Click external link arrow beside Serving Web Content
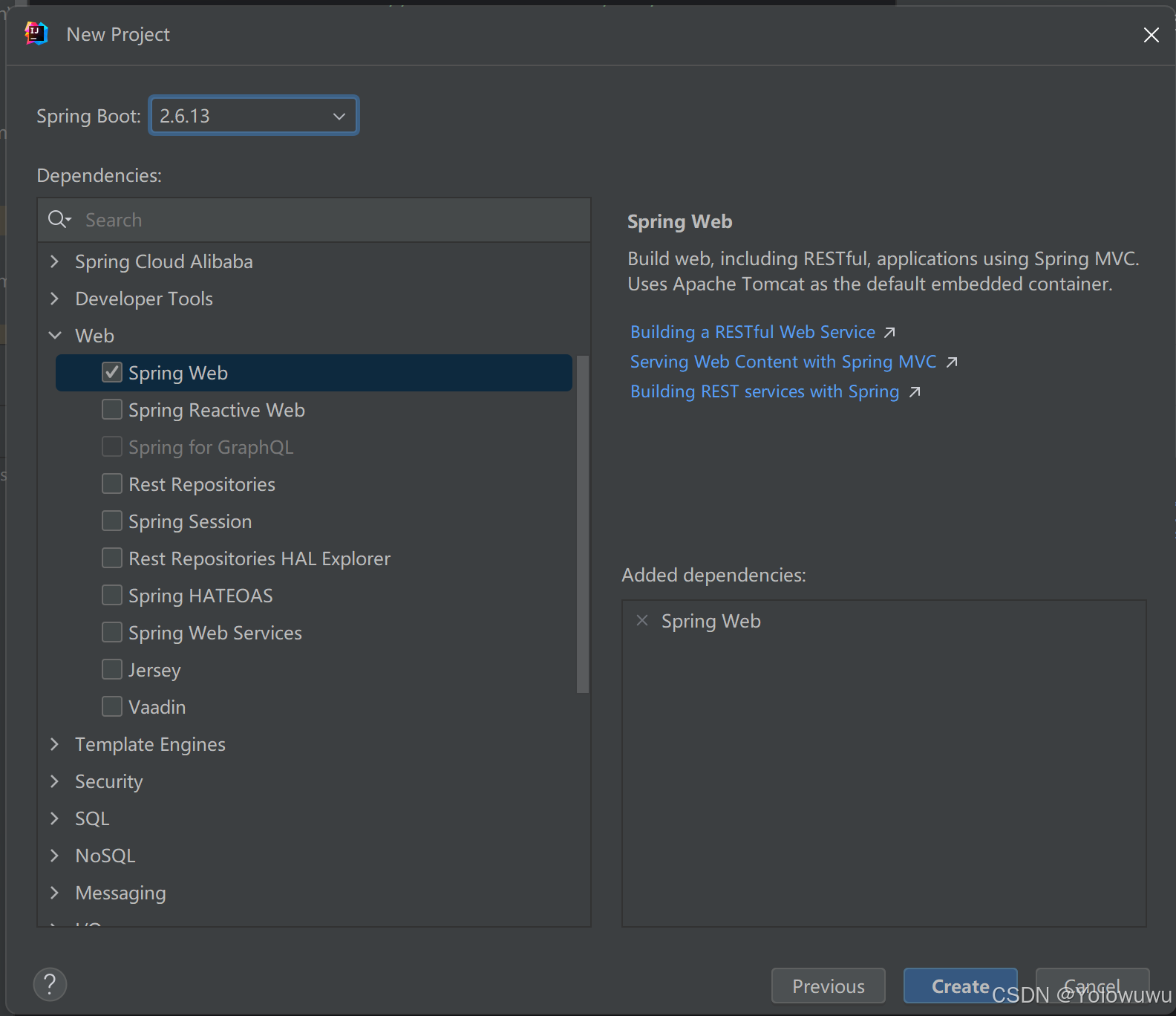 952,362
